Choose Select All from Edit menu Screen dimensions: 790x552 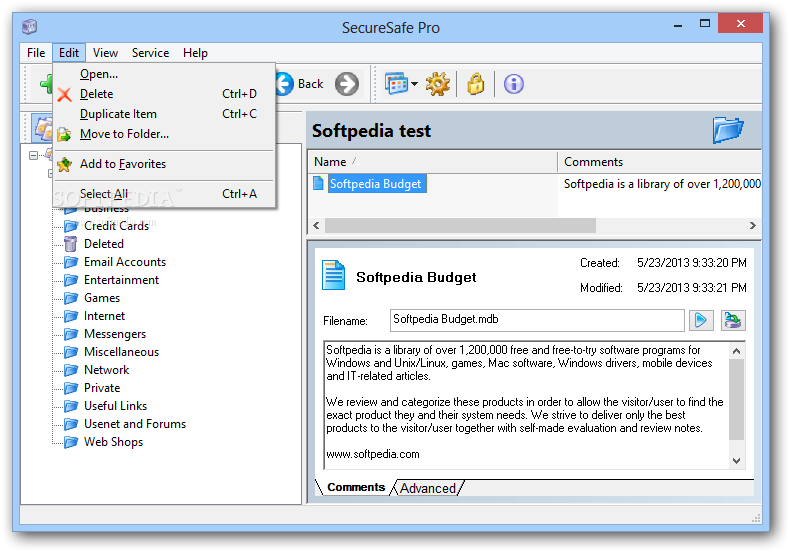[x=164, y=194]
